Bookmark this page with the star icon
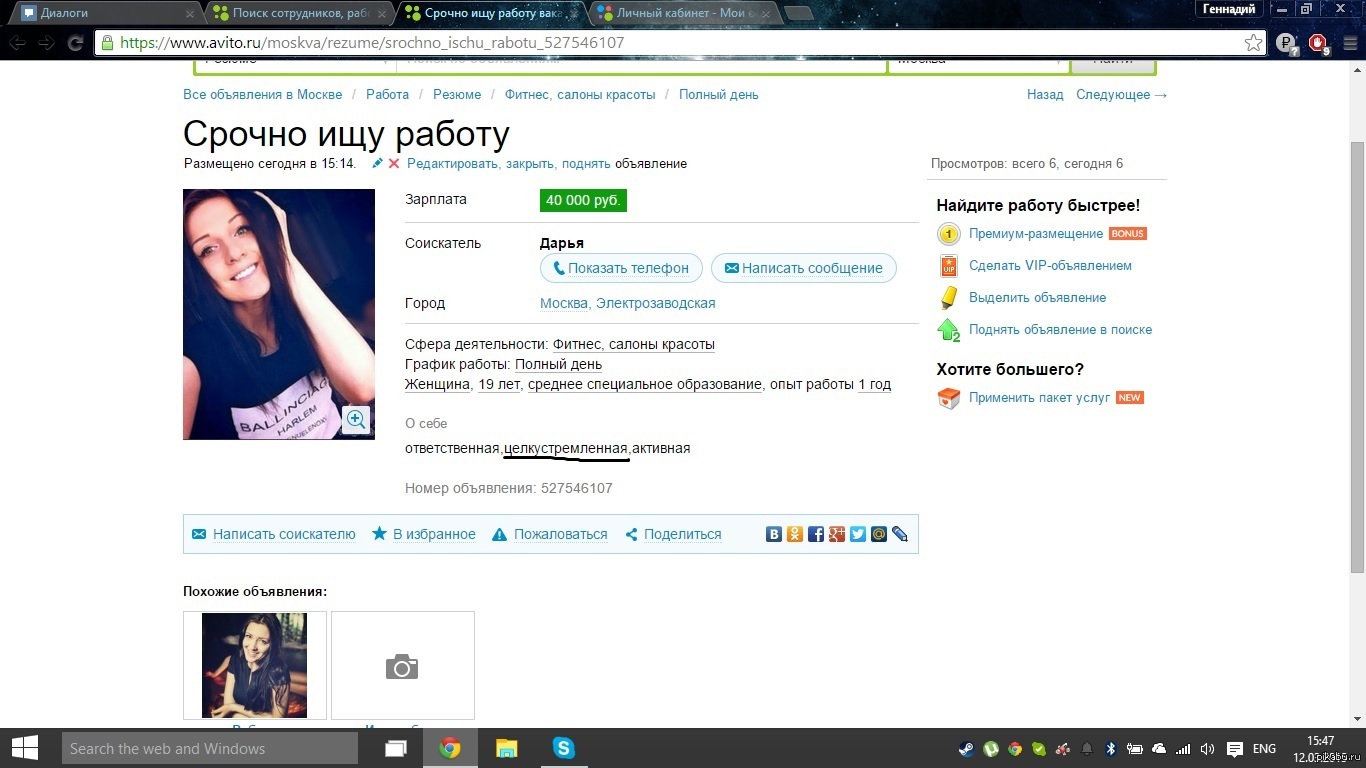 1253,43
